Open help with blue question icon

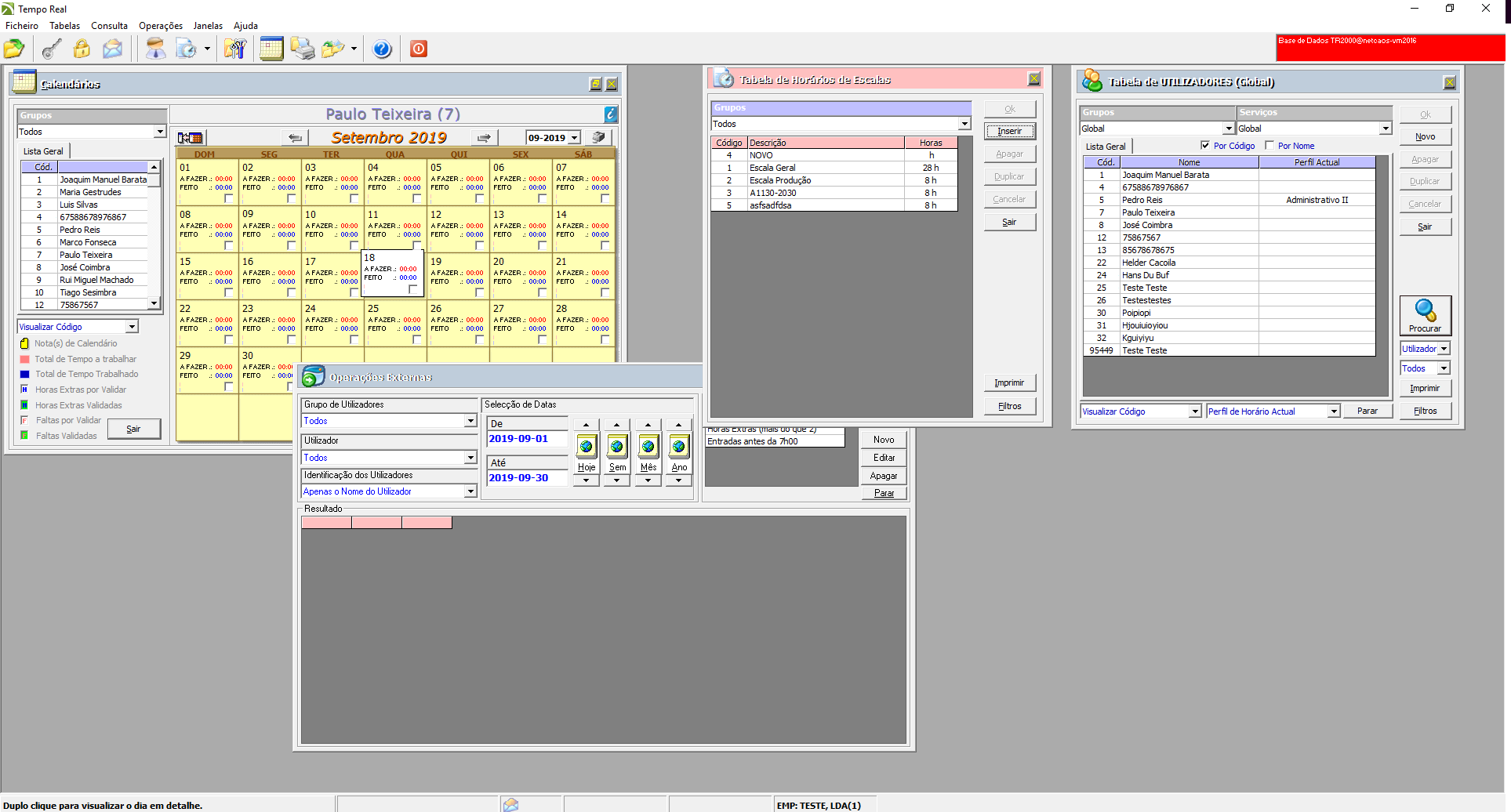point(382,49)
